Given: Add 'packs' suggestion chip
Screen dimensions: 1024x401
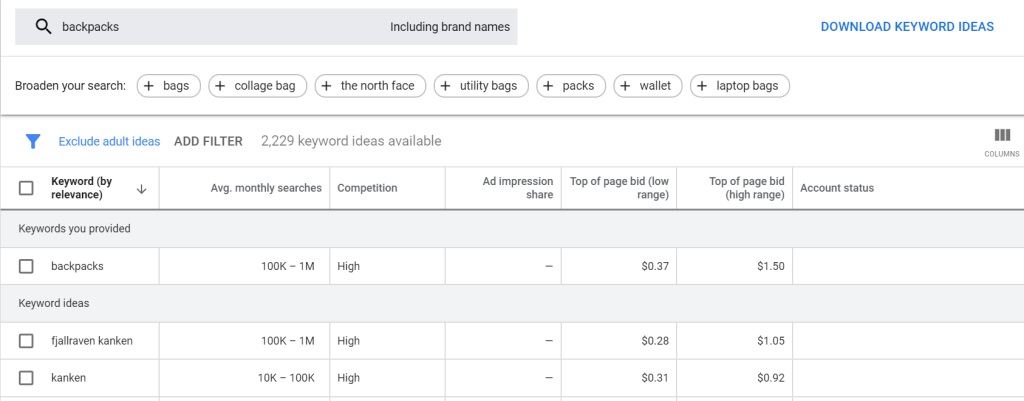Looking at the screenshot, I should pyautogui.click(x=570, y=86).
